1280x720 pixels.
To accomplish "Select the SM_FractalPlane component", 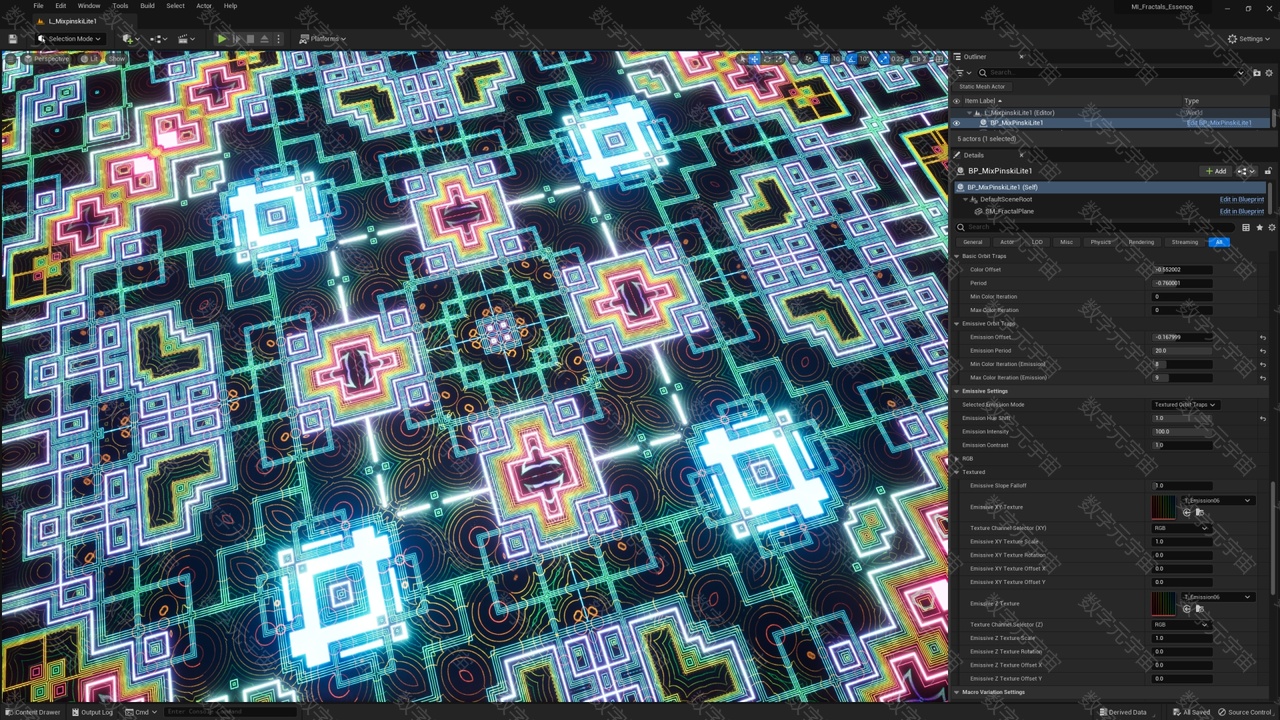I will tap(1009, 212).
